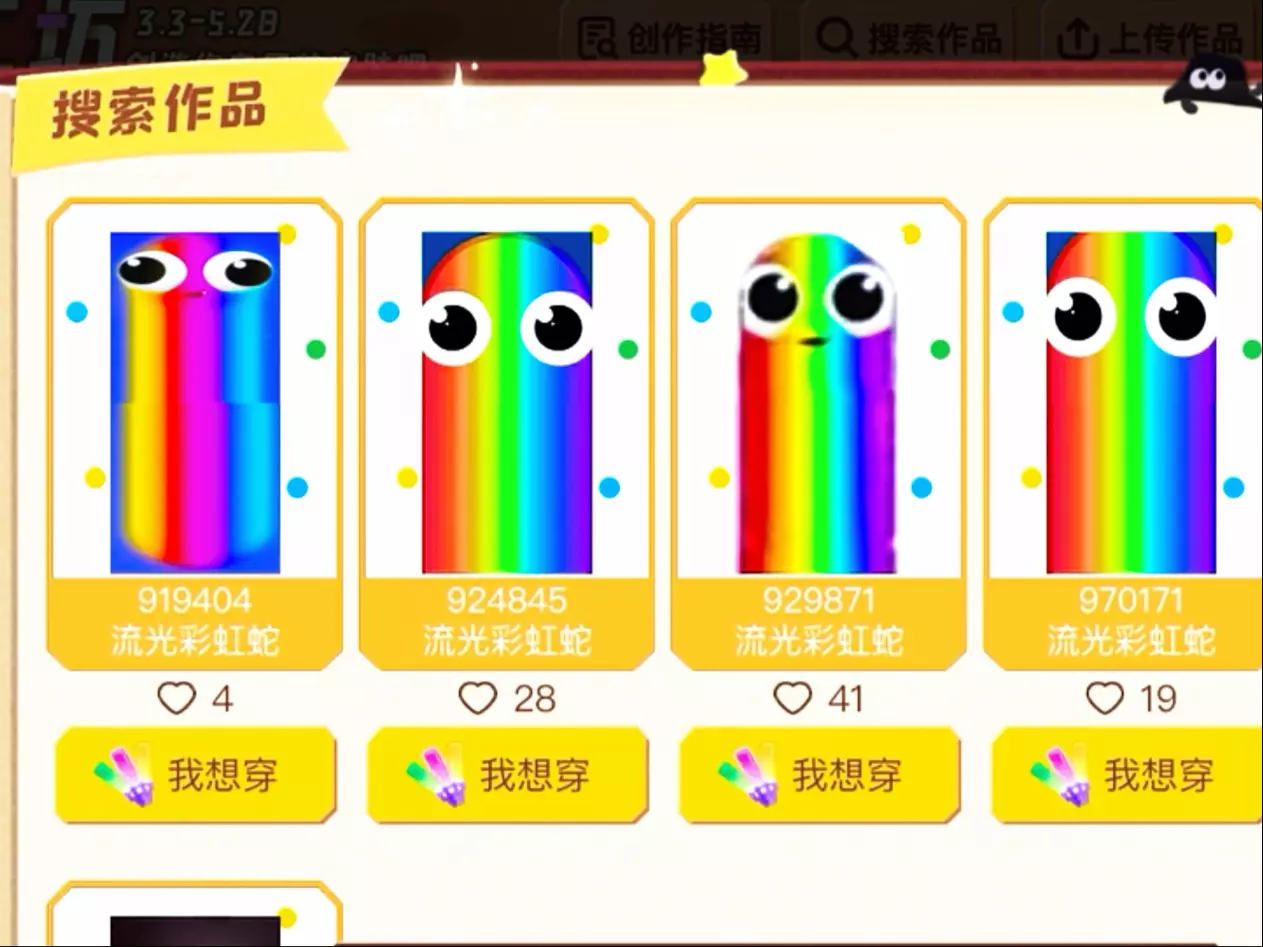1263x947 pixels.
Task: Choose 我想穿 under skin 924845
Action: pyautogui.click(x=508, y=775)
